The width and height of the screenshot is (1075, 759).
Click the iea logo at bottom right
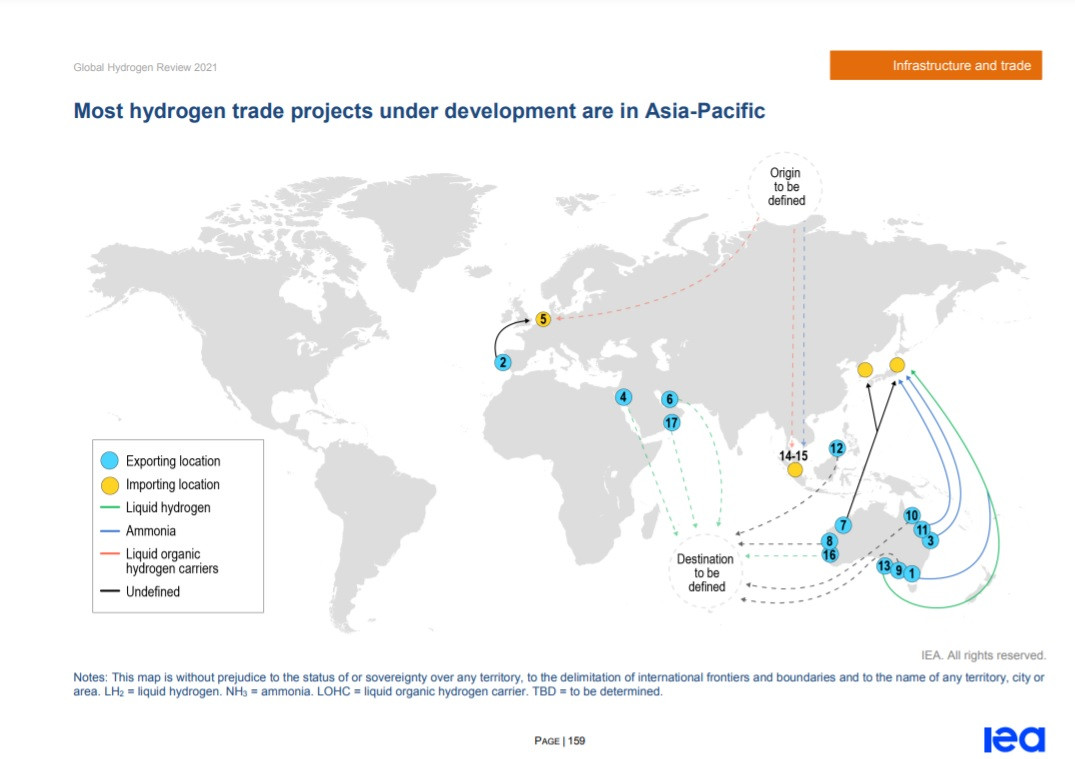point(1014,739)
